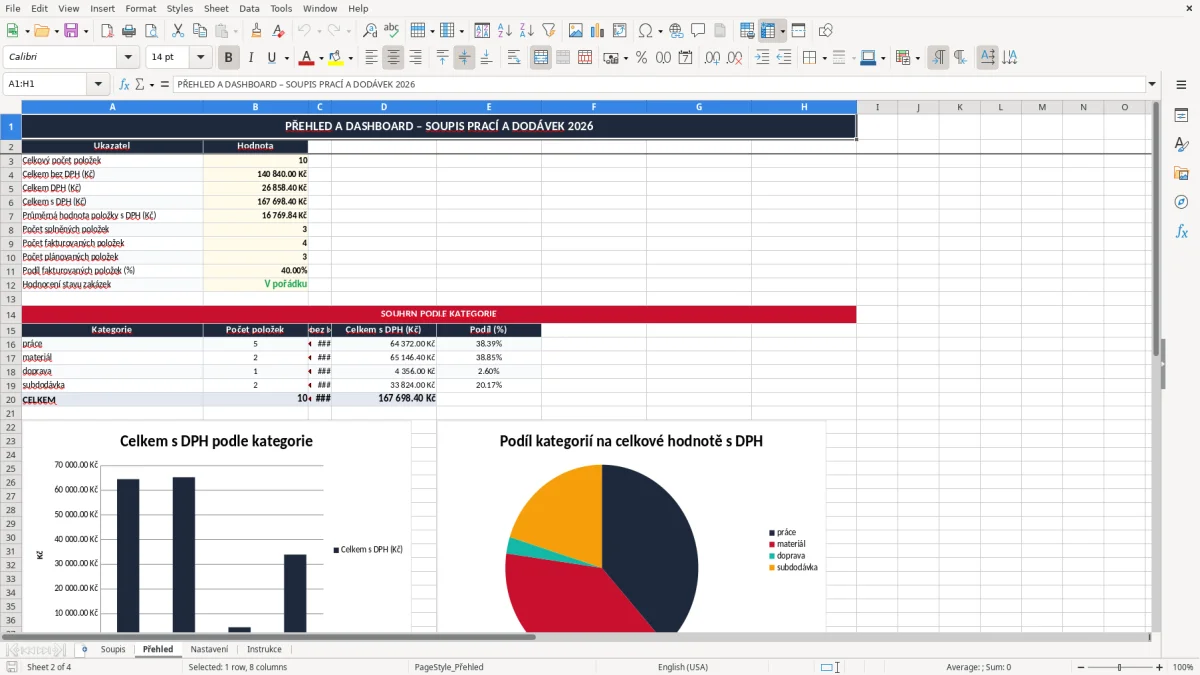Click column D header
This screenshot has width=1200, height=675.
(384, 107)
